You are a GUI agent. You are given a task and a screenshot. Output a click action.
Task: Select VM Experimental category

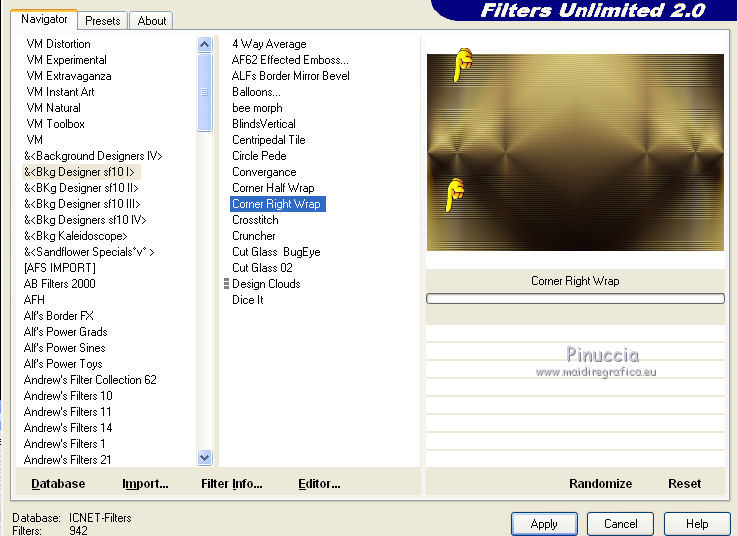click(66, 60)
